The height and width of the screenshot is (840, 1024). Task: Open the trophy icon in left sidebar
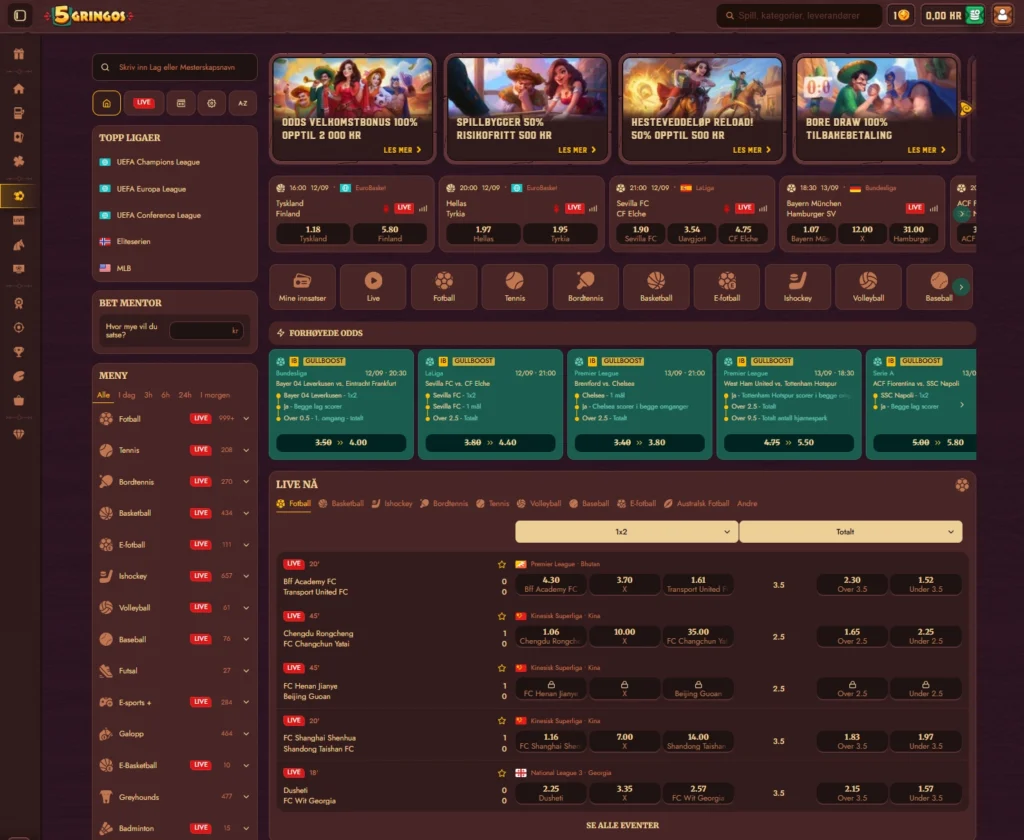[19, 352]
